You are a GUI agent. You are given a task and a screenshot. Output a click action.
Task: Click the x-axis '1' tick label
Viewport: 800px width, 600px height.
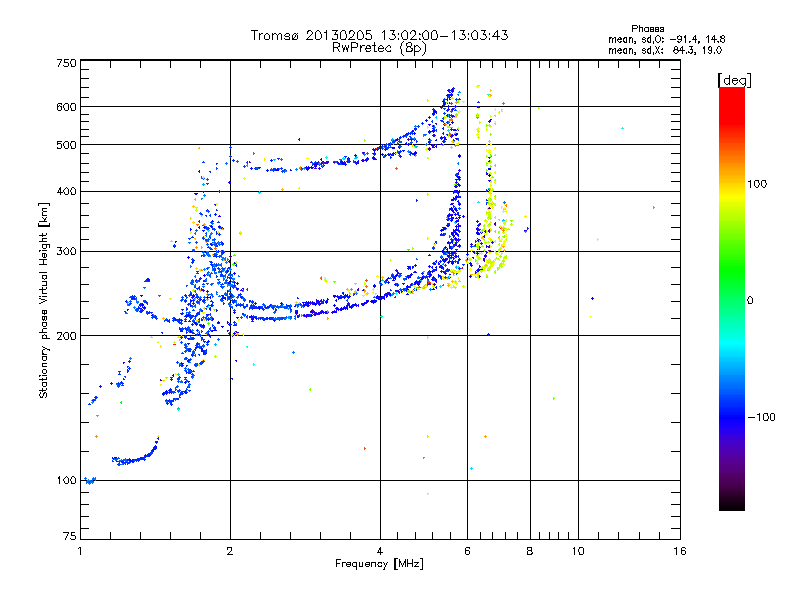[81, 551]
